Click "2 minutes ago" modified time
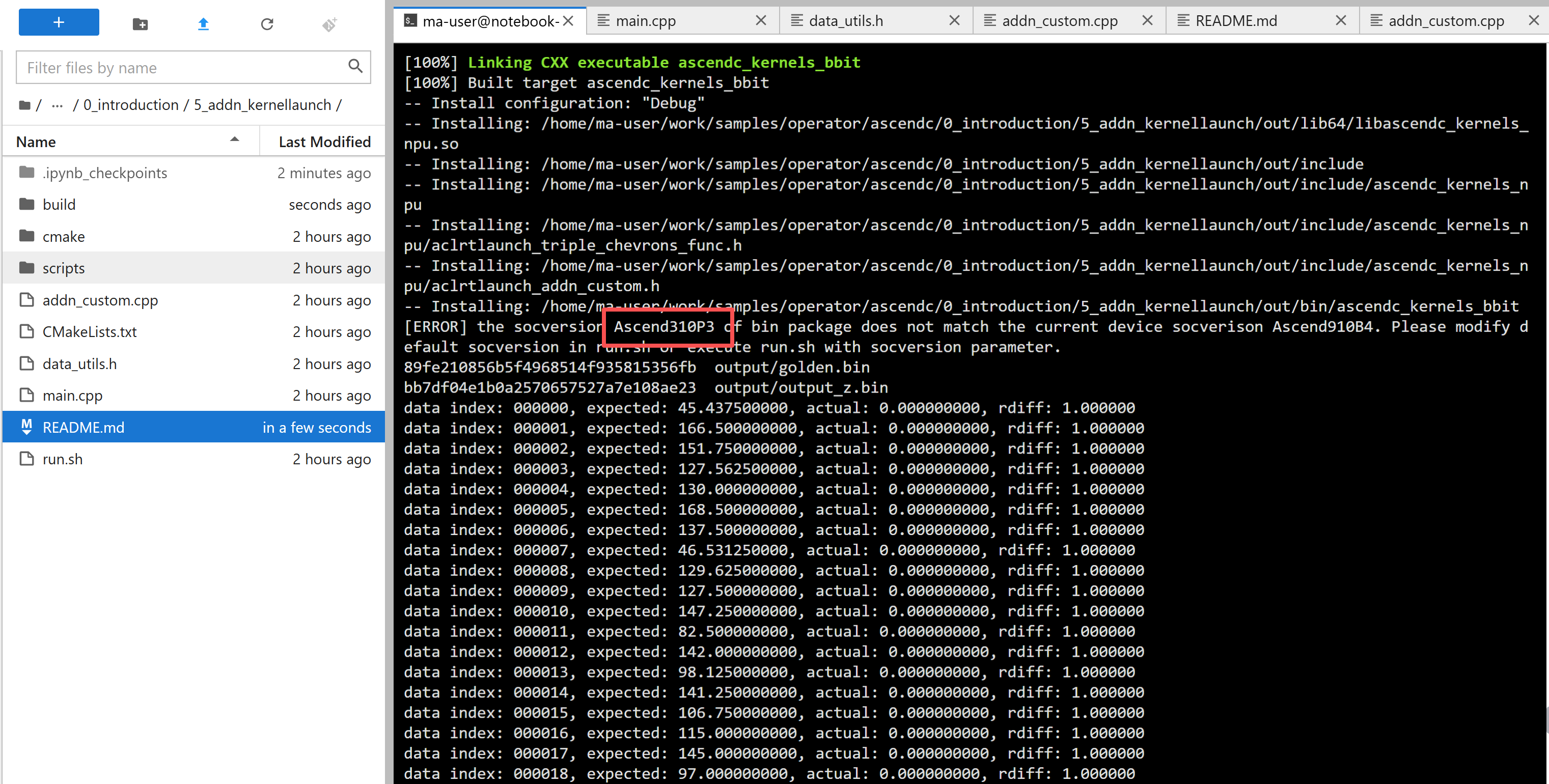1549x784 pixels. pyautogui.click(x=324, y=173)
